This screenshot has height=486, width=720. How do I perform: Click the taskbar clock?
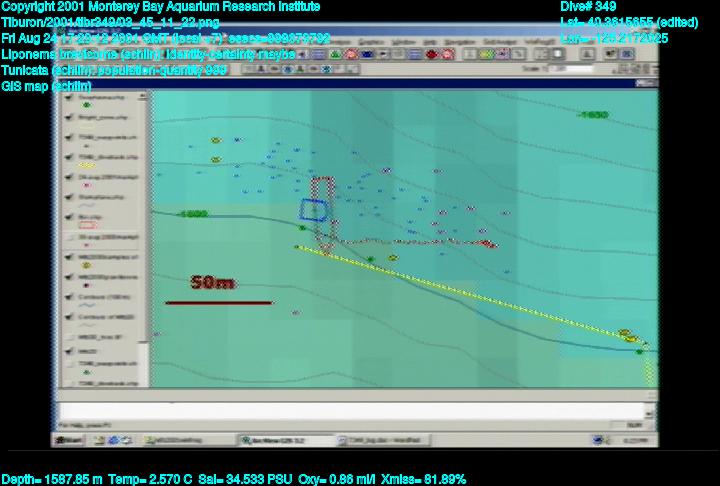(634, 441)
